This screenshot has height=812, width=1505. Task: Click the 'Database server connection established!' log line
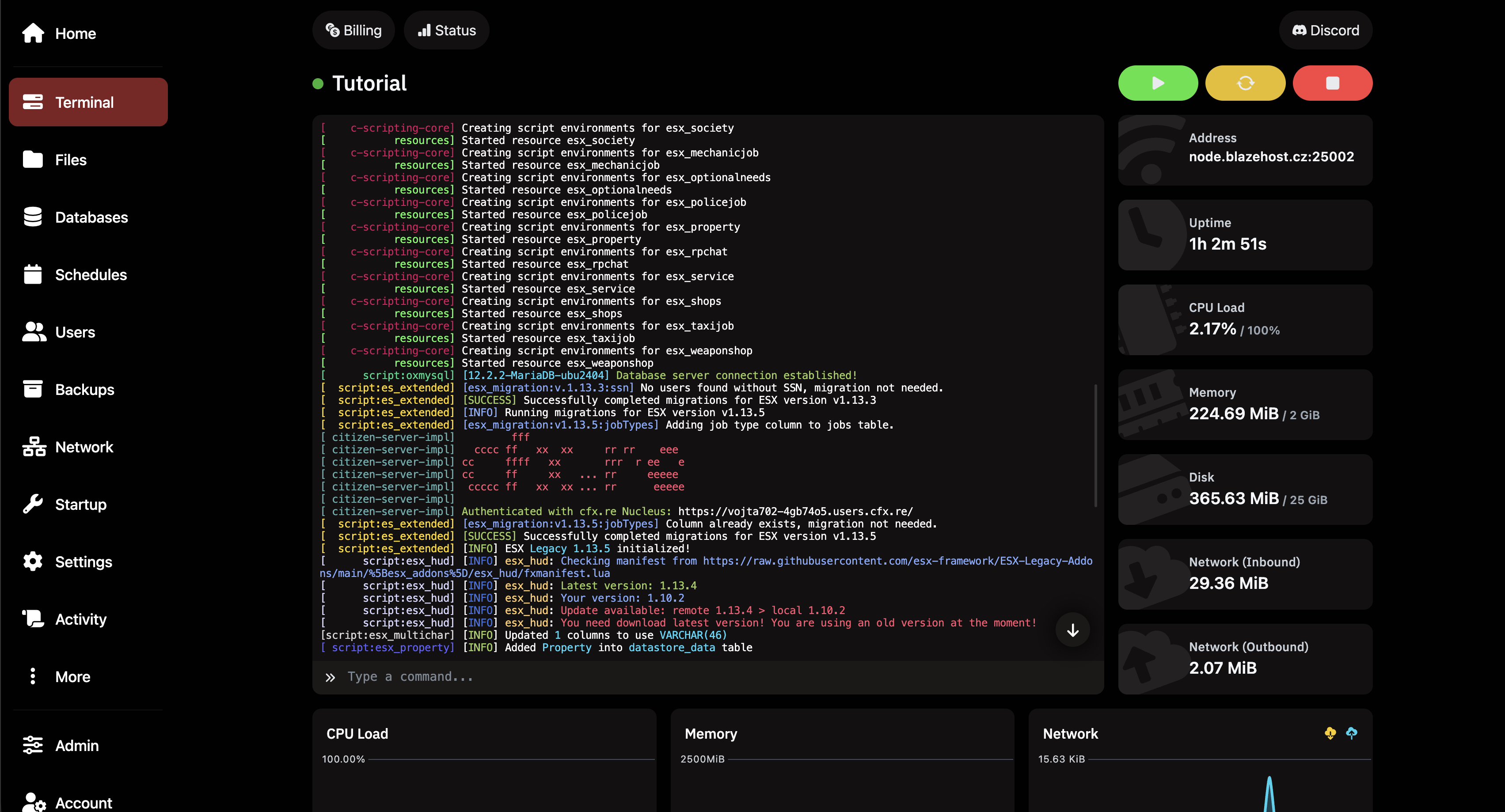(x=736, y=375)
